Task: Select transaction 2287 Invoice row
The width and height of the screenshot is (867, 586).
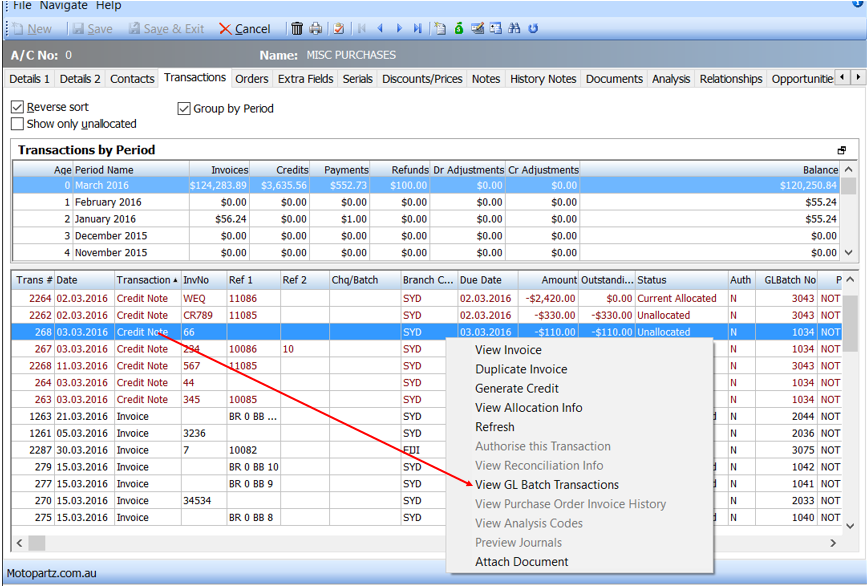Action: pos(426,450)
